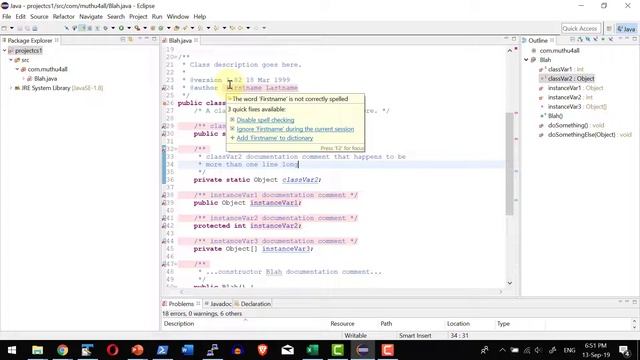Open the Refactor menu
Viewport: 640px width, 360px height.
64,17
